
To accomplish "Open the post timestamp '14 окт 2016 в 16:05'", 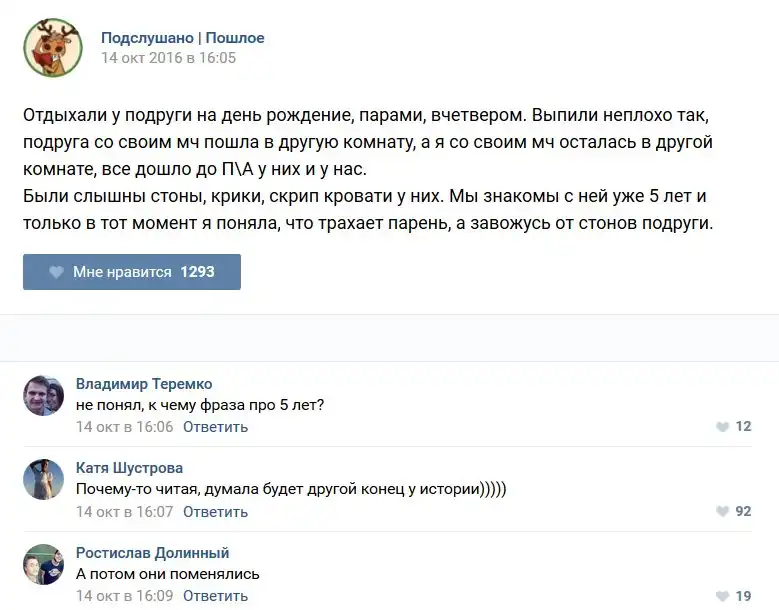I will [168, 58].
